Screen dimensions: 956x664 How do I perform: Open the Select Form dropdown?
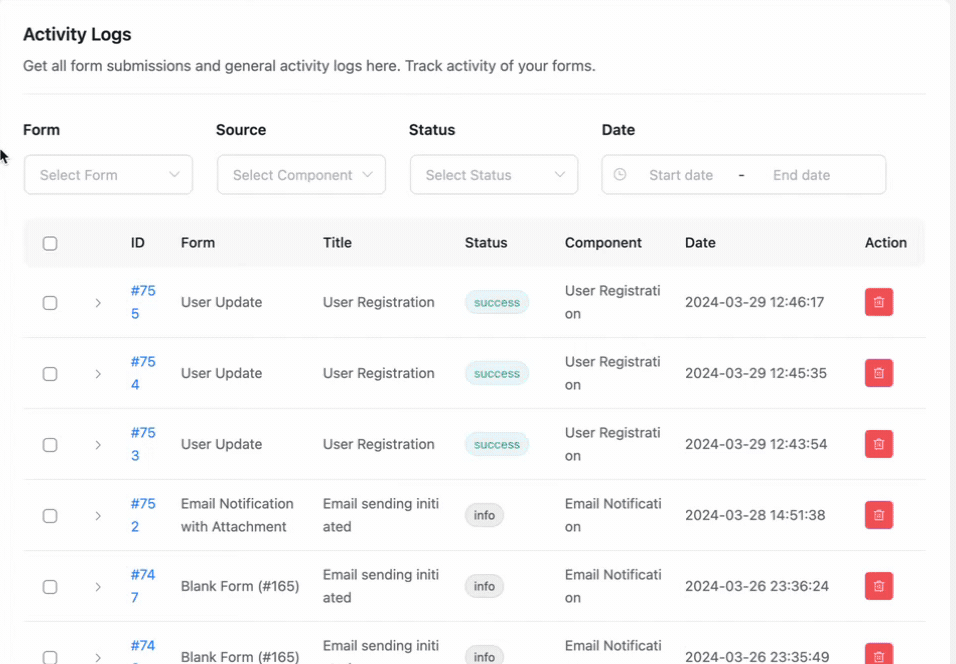[108, 175]
